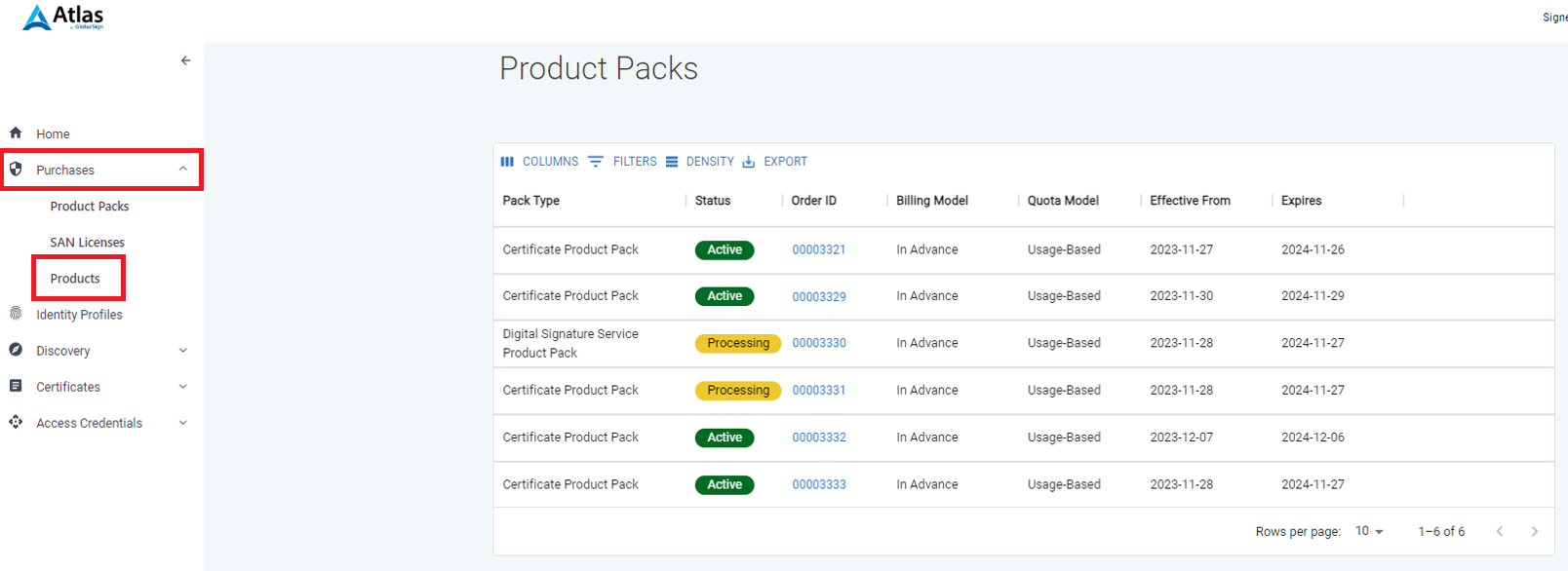
Task: Click the Purchases shield icon
Action: pyautogui.click(x=16, y=170)
